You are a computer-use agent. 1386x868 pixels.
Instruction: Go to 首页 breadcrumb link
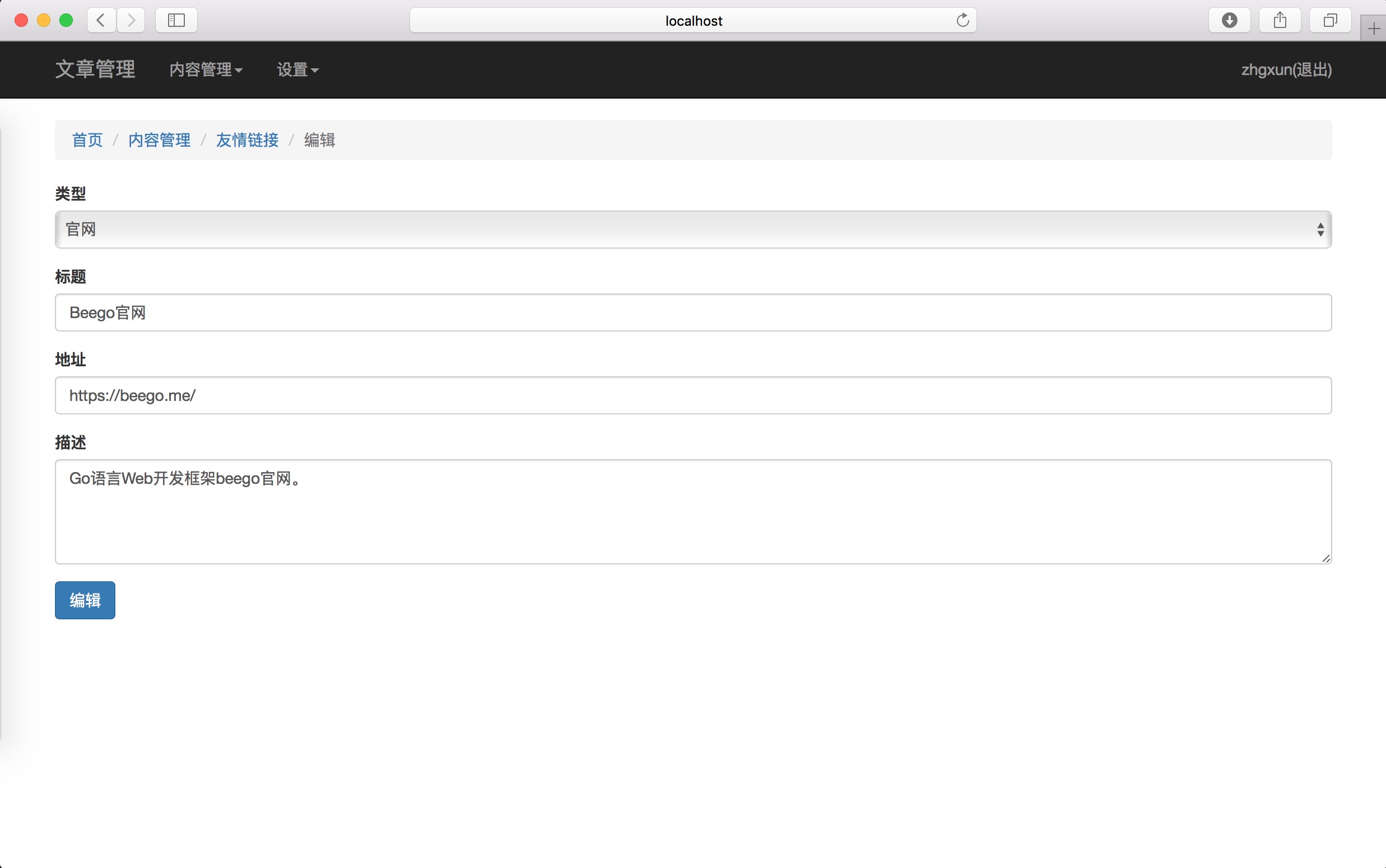87,140
